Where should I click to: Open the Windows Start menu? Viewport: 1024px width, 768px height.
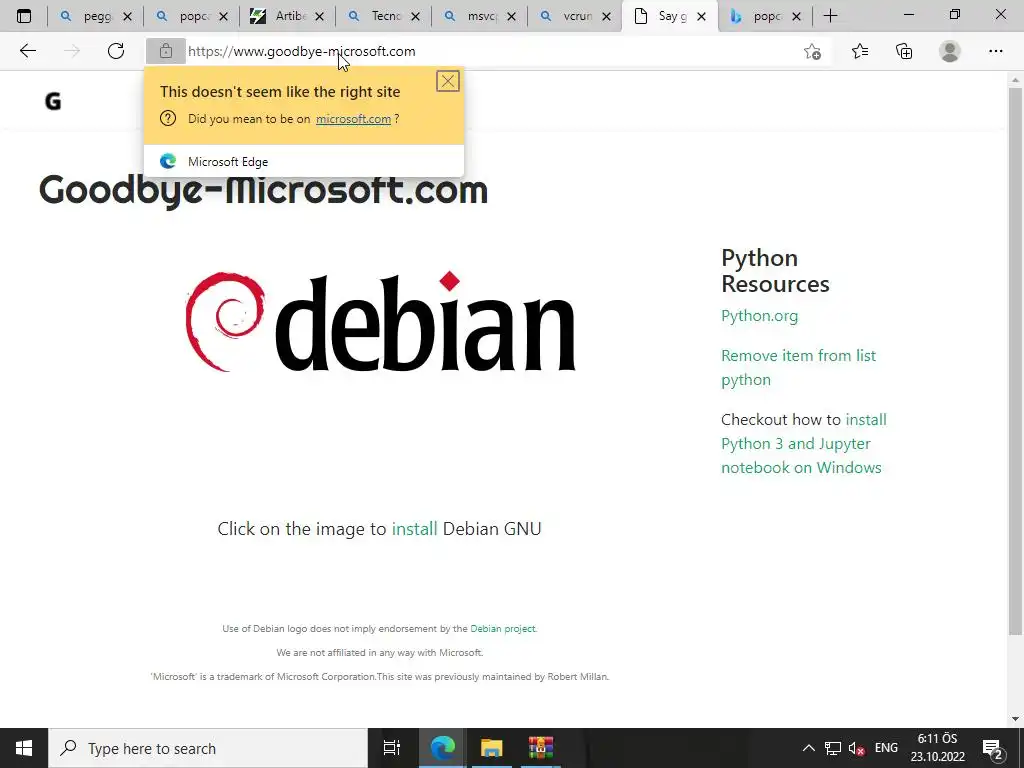pyautogui.click(x=24, y=748)
